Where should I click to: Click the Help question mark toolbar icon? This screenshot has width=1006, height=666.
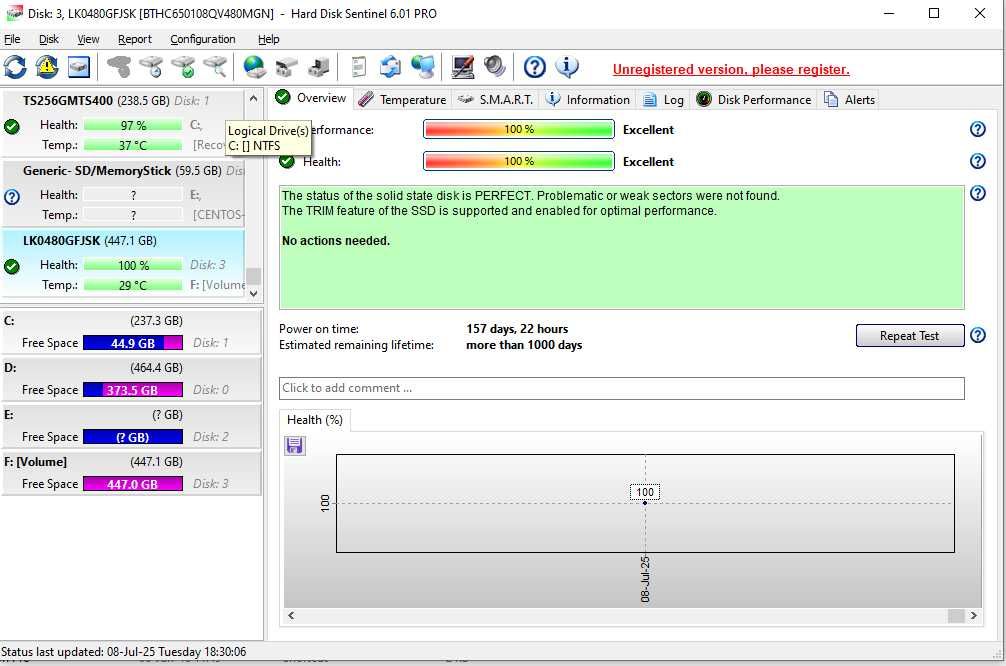coord(534,67)
